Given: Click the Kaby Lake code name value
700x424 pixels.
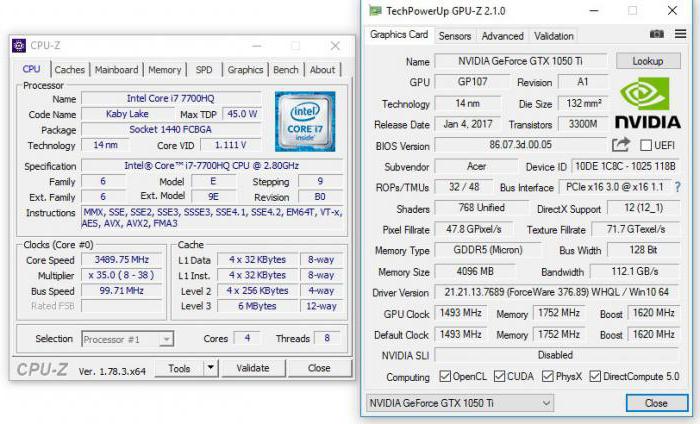Looking at the screenshot, I should [x=127, y=114].
